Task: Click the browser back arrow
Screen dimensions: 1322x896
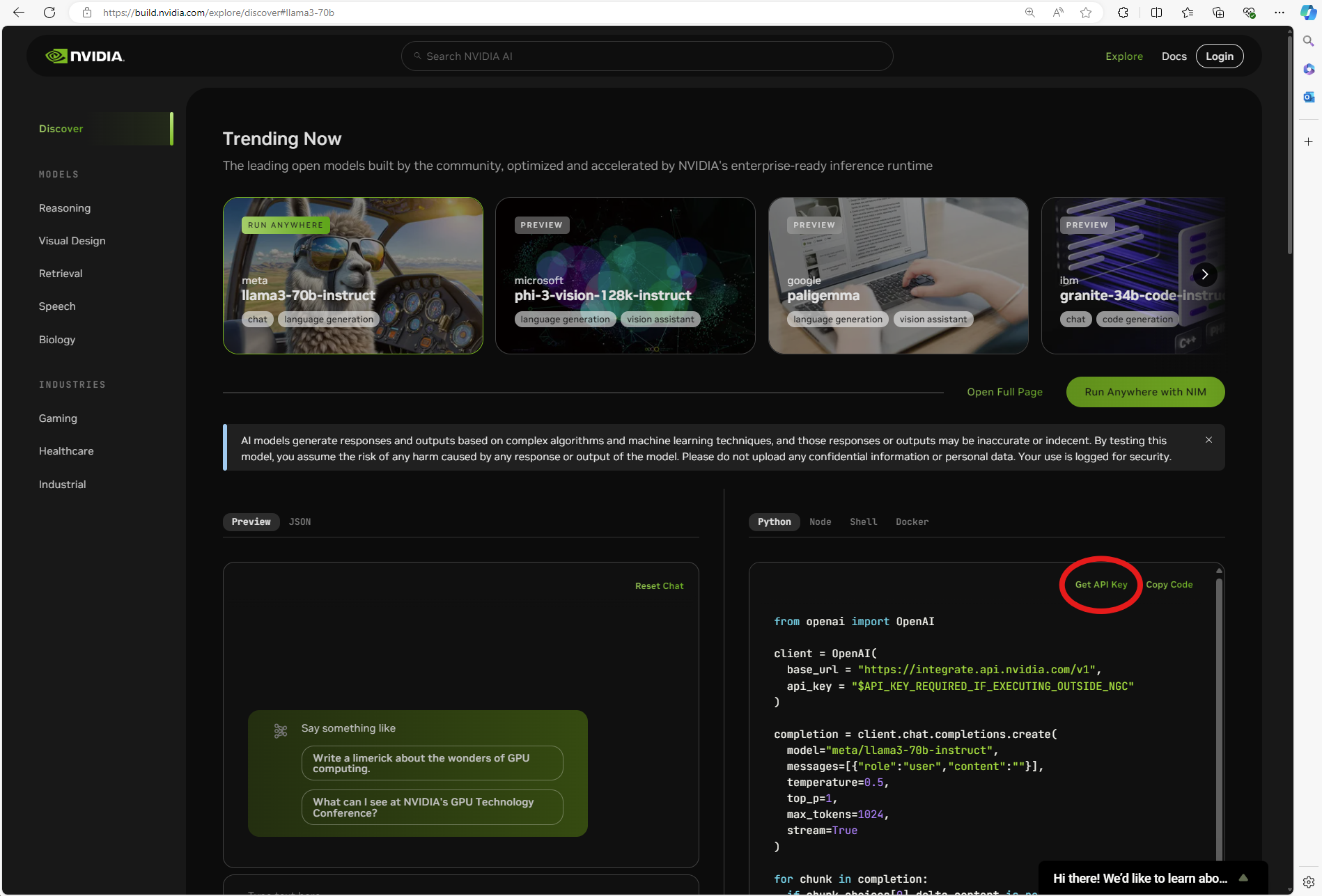Action: click(19, 13)
